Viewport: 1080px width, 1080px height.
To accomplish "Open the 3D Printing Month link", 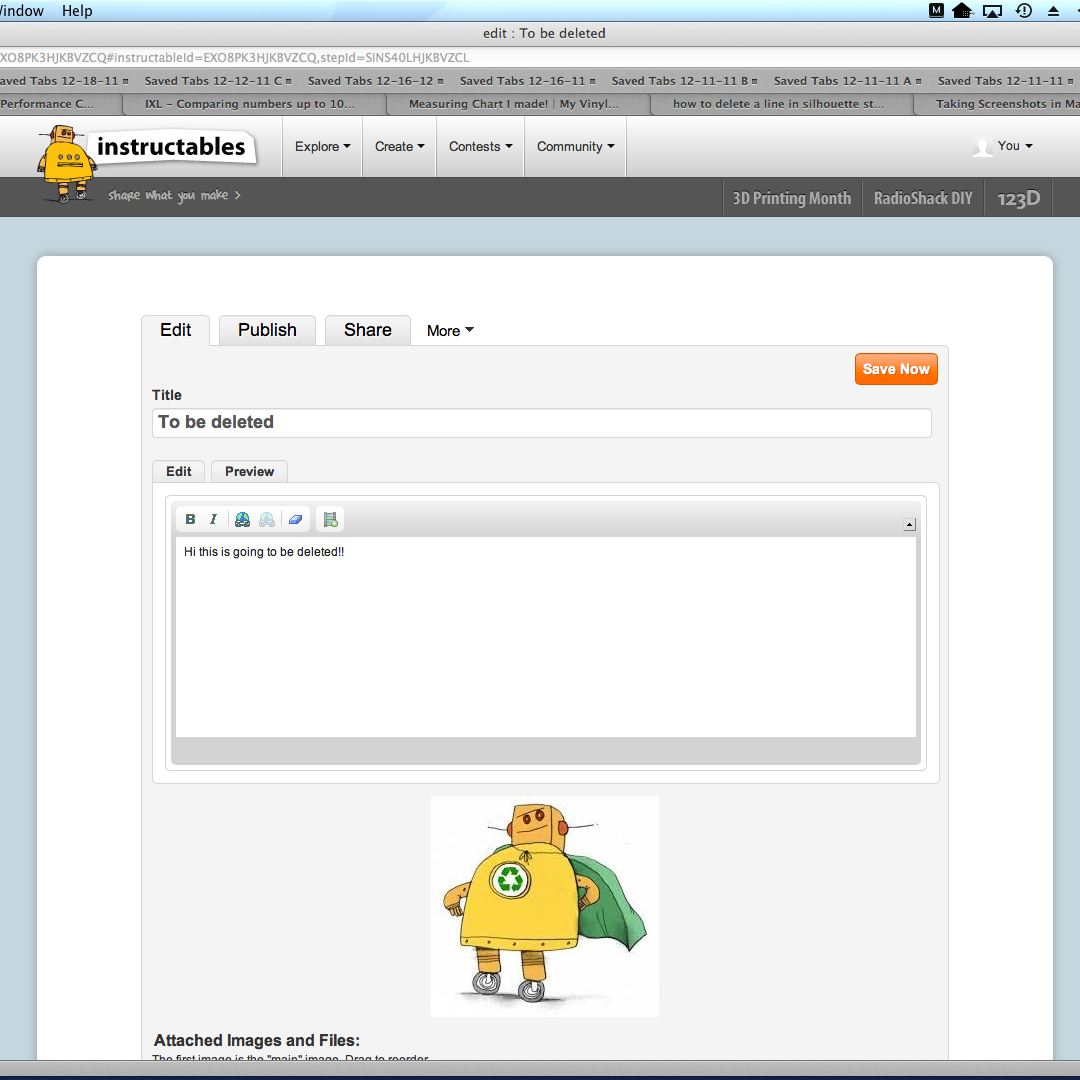I will pos(791,197).
